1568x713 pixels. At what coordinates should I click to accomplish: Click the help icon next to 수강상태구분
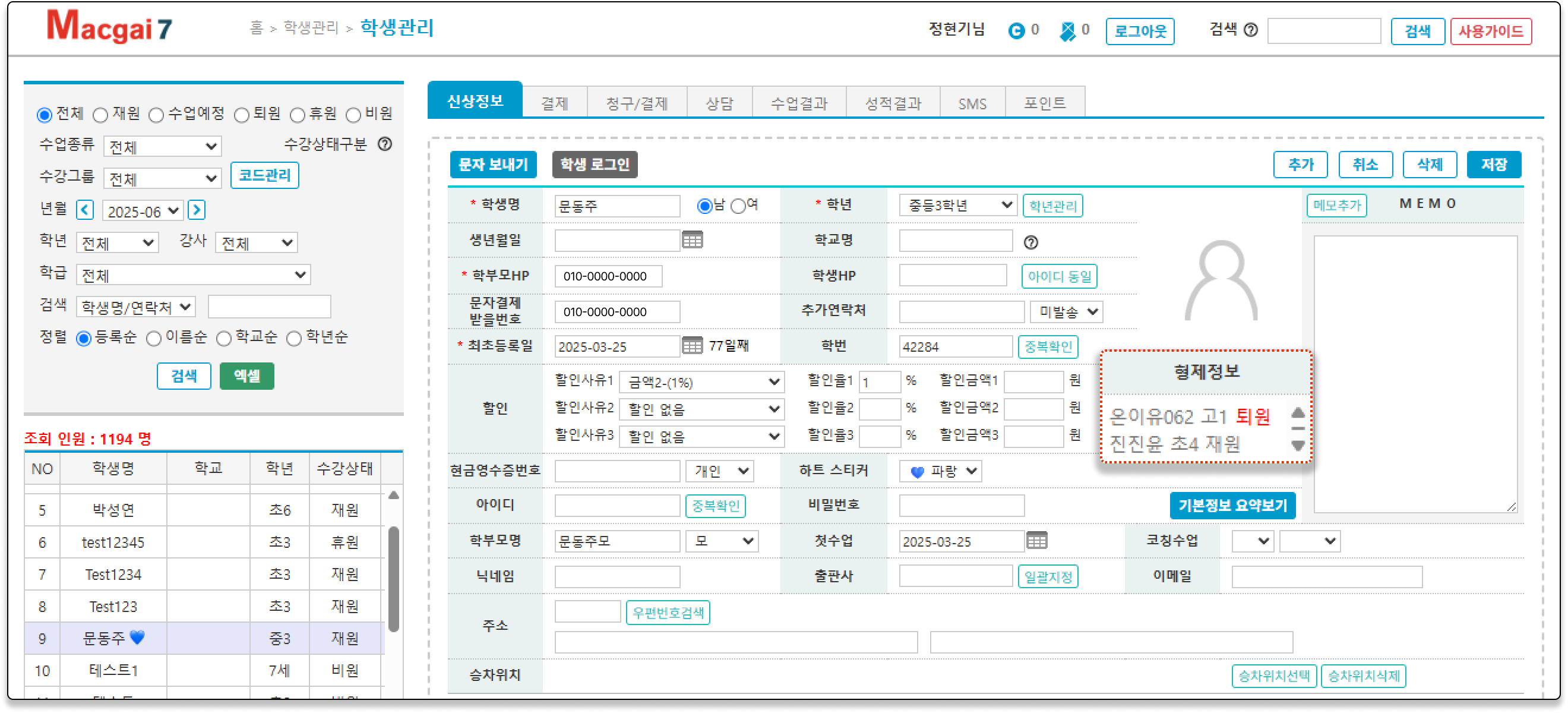click(x=385, y=144)
